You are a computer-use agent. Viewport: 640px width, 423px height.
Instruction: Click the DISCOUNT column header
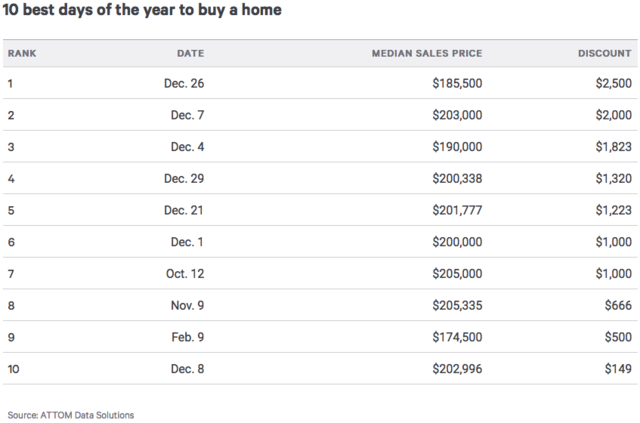click(605, 53)
